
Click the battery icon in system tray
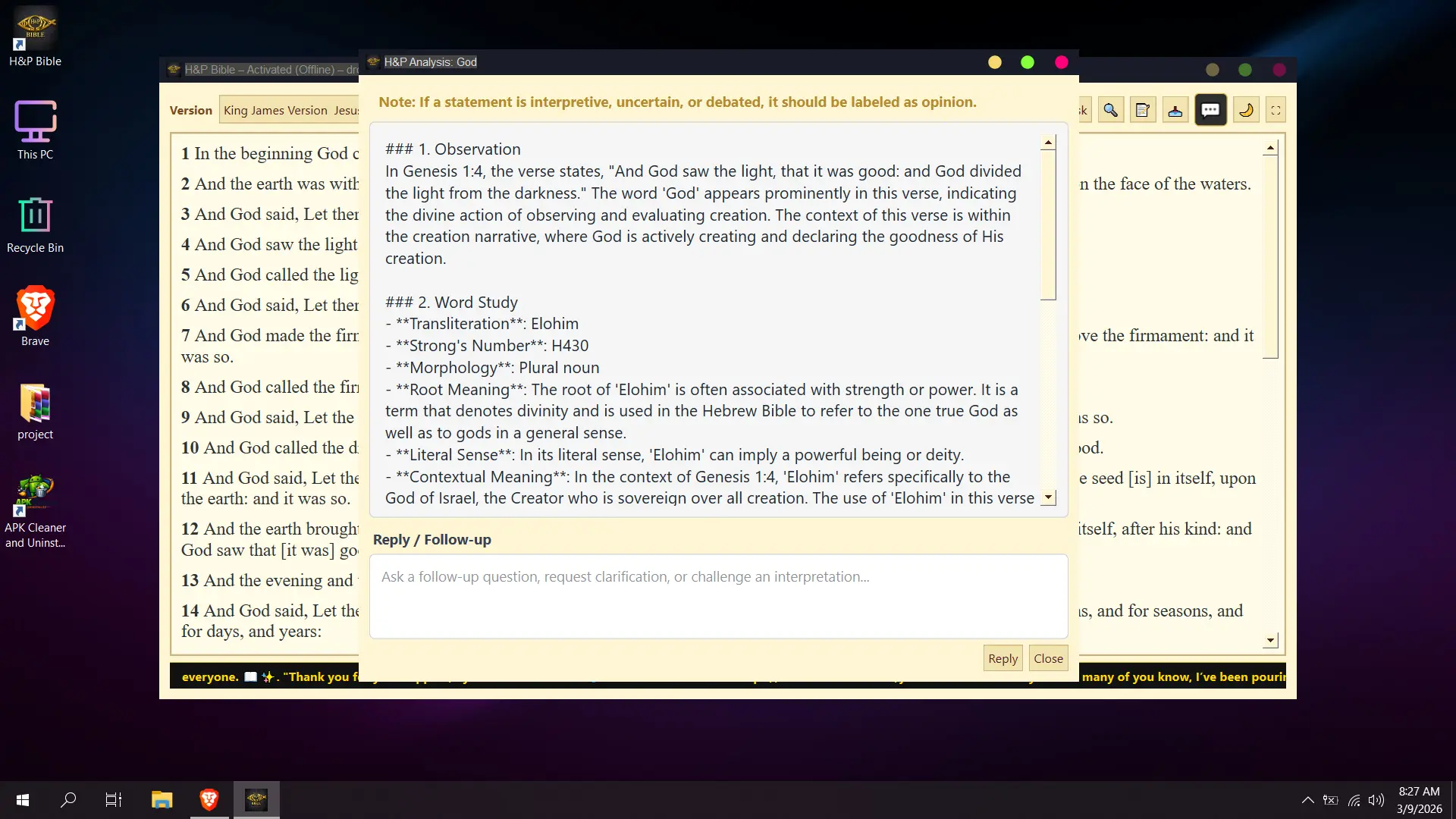click(x=1331, y=800)
